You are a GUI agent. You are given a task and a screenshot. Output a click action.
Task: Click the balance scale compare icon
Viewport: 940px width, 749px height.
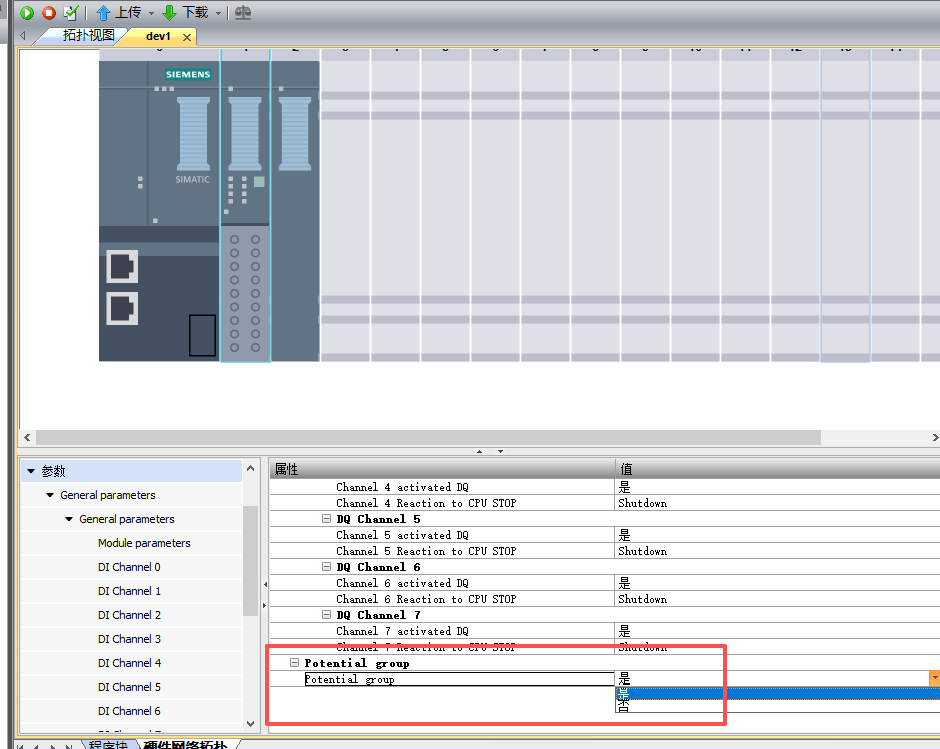243,13
